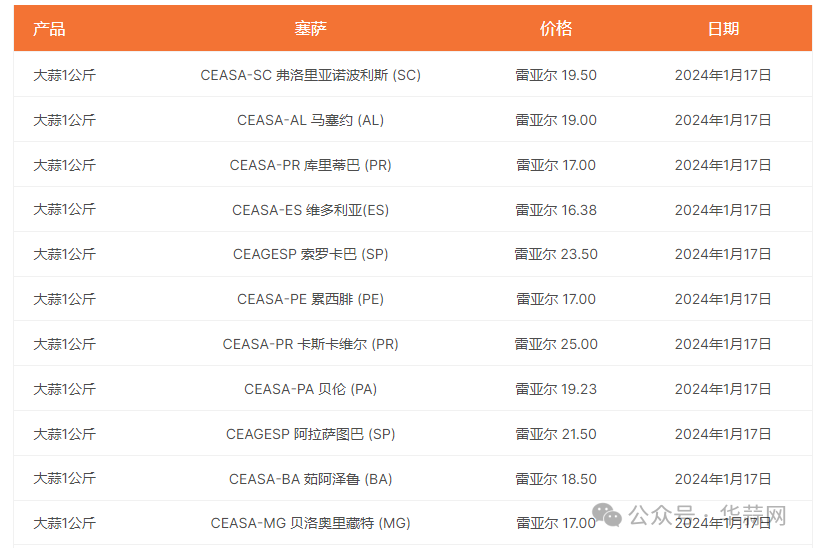Click the 2024年1月17日 date in CEASA-SC row

723,75
